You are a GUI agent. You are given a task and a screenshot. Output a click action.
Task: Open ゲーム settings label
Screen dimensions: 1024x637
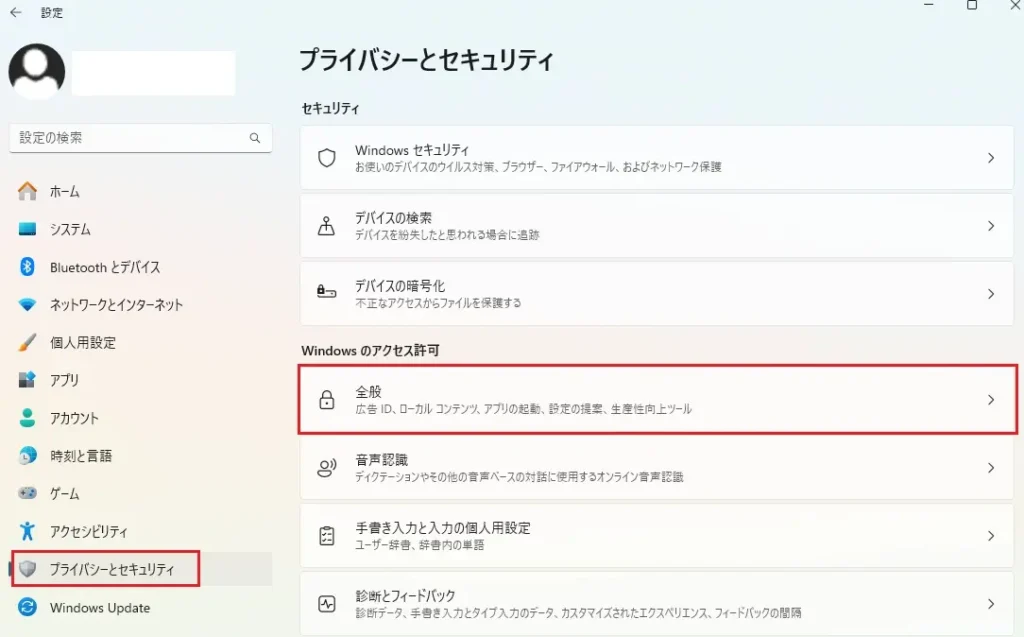[64, 493]
